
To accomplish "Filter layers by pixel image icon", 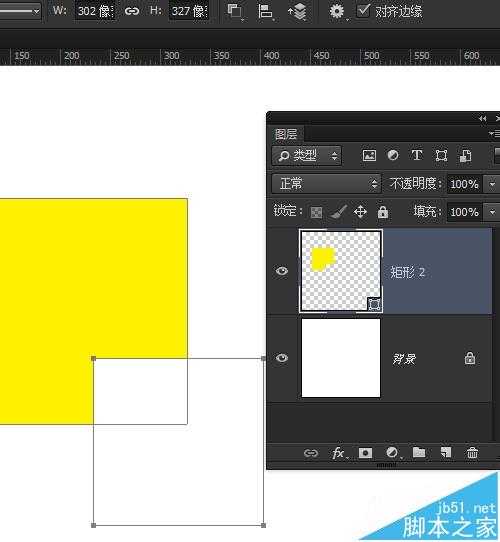I will pyautogui.click(x=369, y=156).
